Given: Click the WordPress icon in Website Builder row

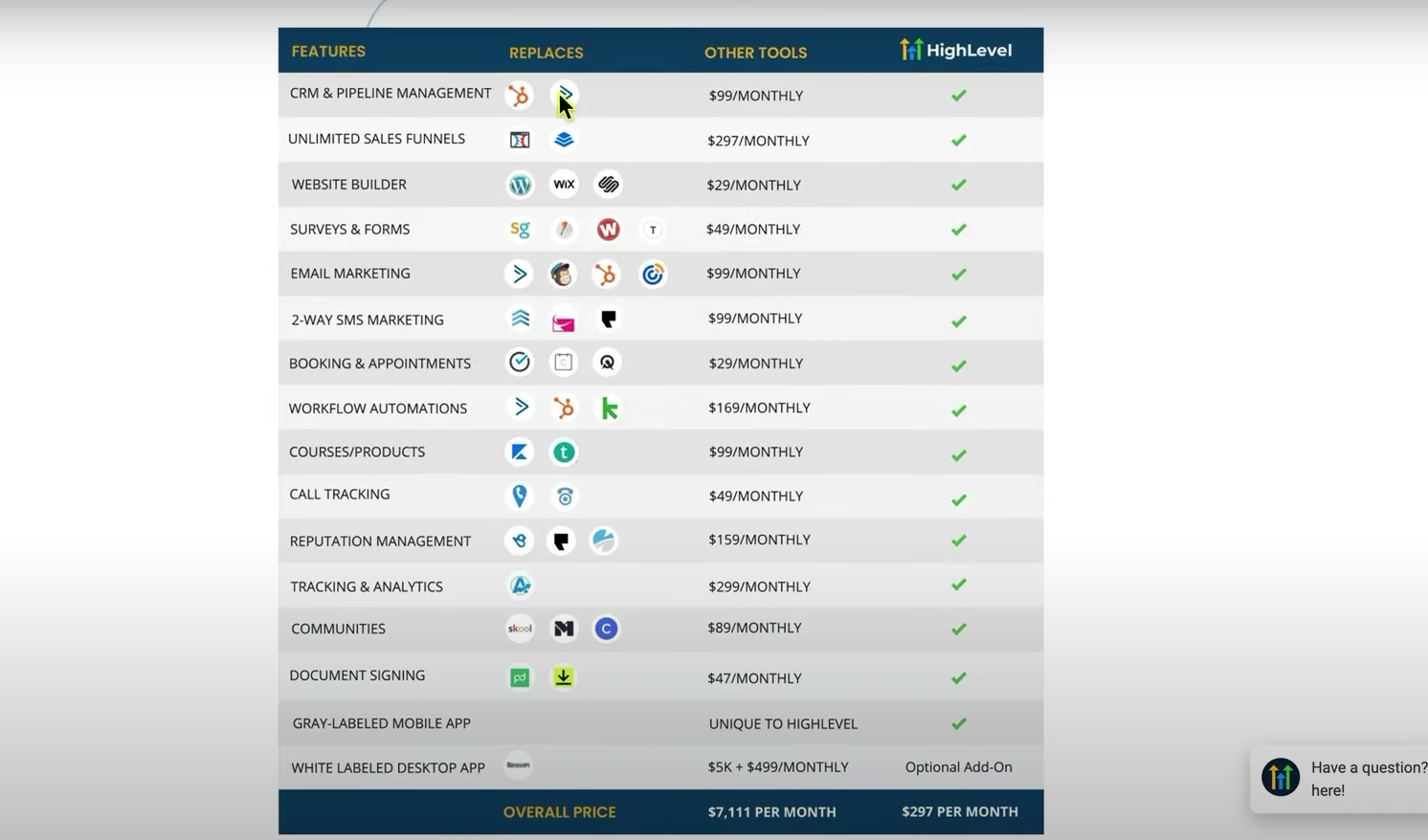Looking at the screenshot, I should [520, 185].
